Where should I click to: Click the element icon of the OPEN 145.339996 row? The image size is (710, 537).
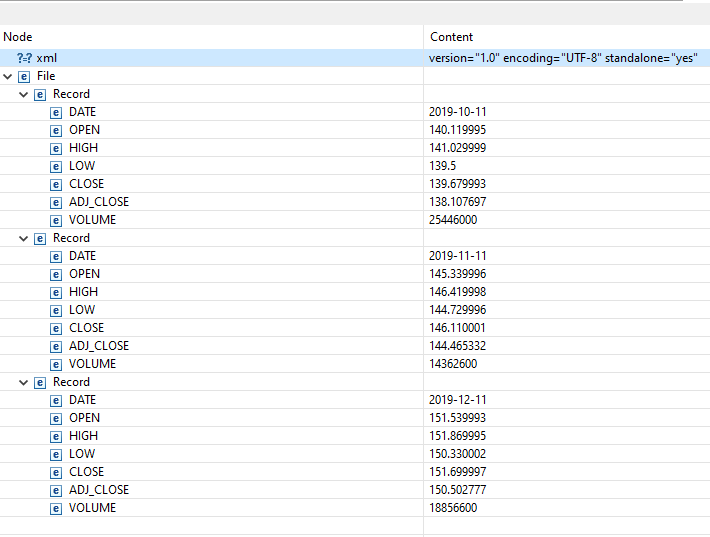[56, 274]
